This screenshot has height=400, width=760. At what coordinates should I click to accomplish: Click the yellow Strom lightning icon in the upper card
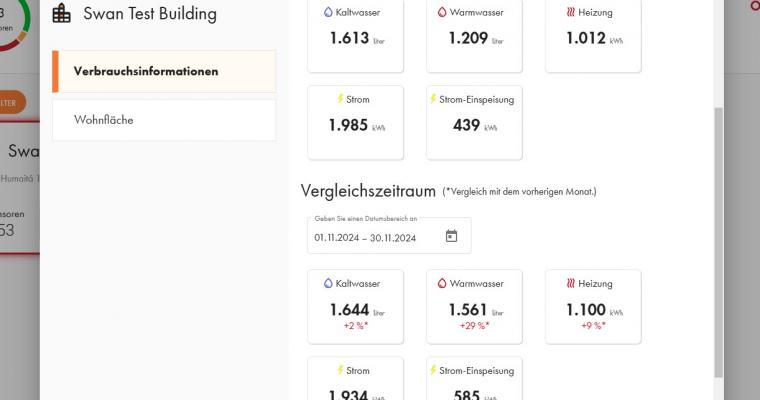pos(340,99)
